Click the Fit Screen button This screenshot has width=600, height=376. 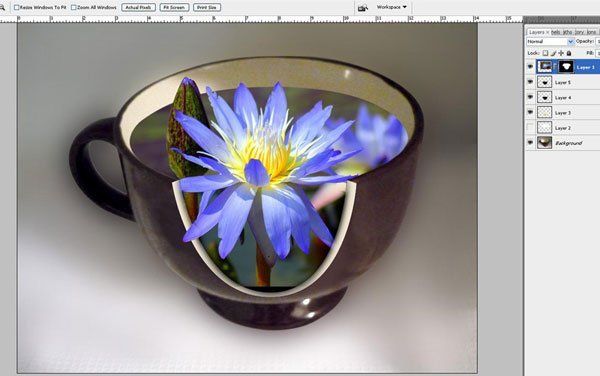click(x=174, y=7)
